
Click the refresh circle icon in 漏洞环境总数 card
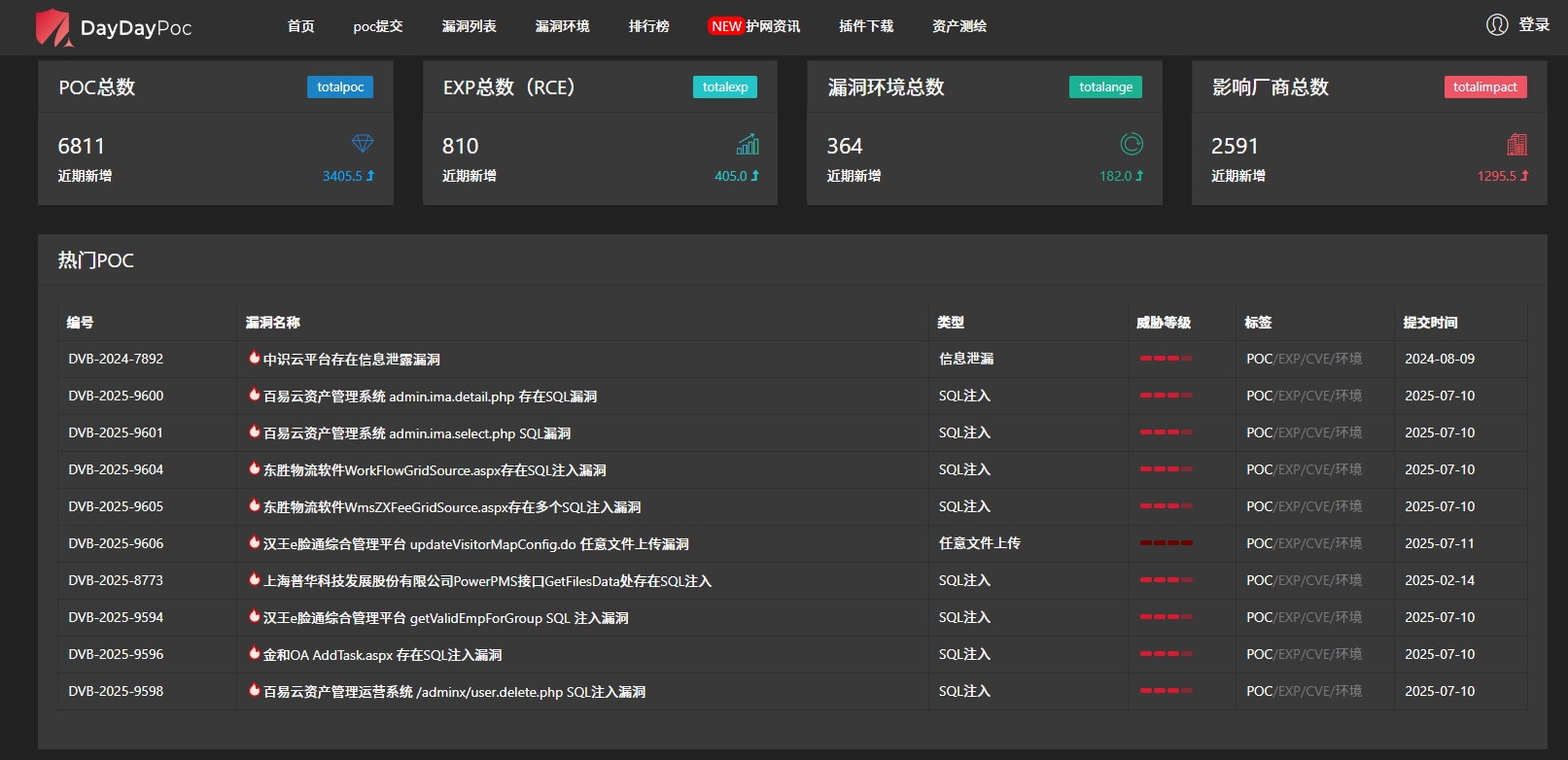(1132, 145)
